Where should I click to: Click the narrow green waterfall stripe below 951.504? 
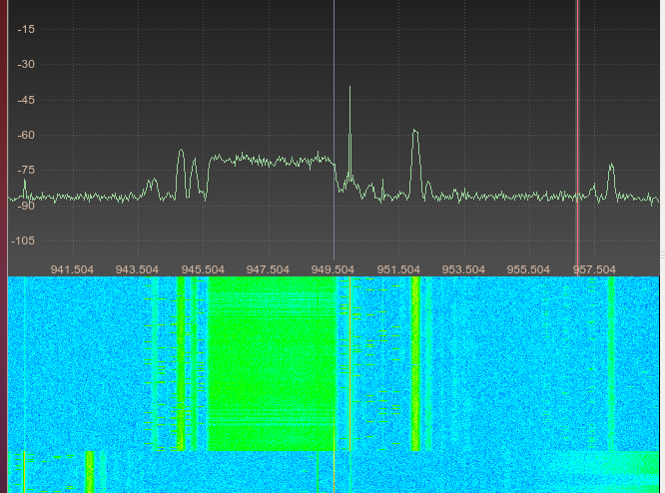pyautogui.click(x=415, y=365)
